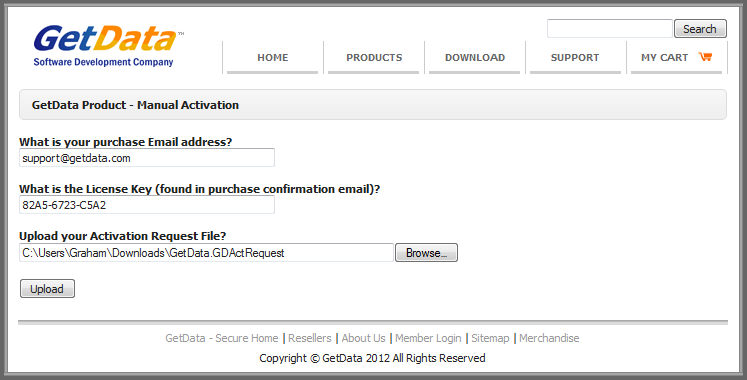Screen dimensions: 747x380
Task: Click the GetData logo
Action: click(x=108, y=46)
